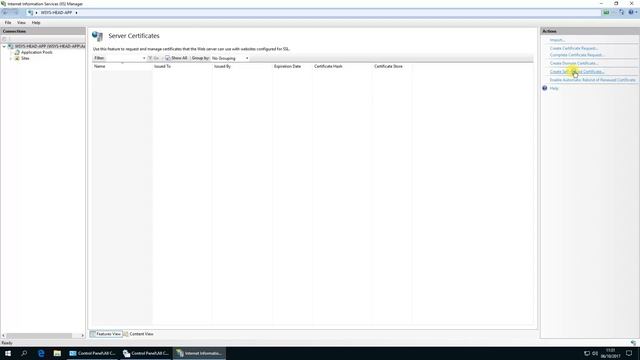This screenshot has width=640, height=360.
Task: Open the Group by No Grouping dropdown
Action: point(230,58)
